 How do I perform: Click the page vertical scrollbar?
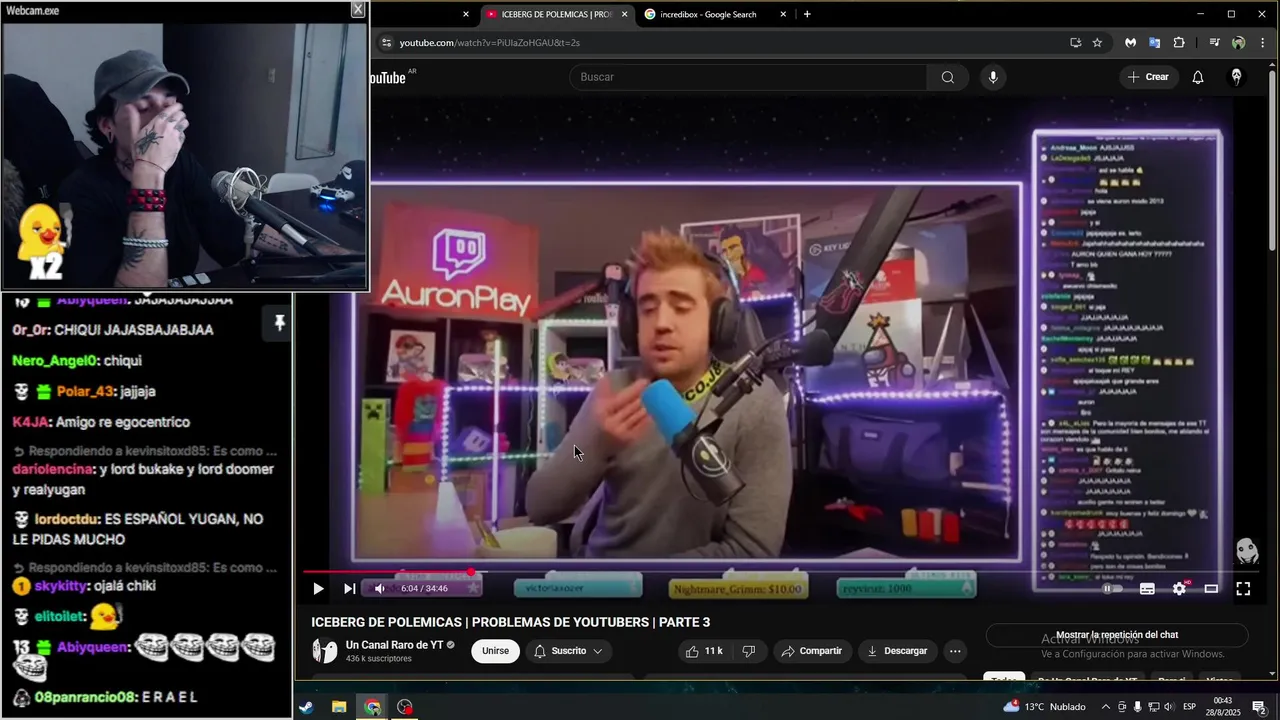1272,160
